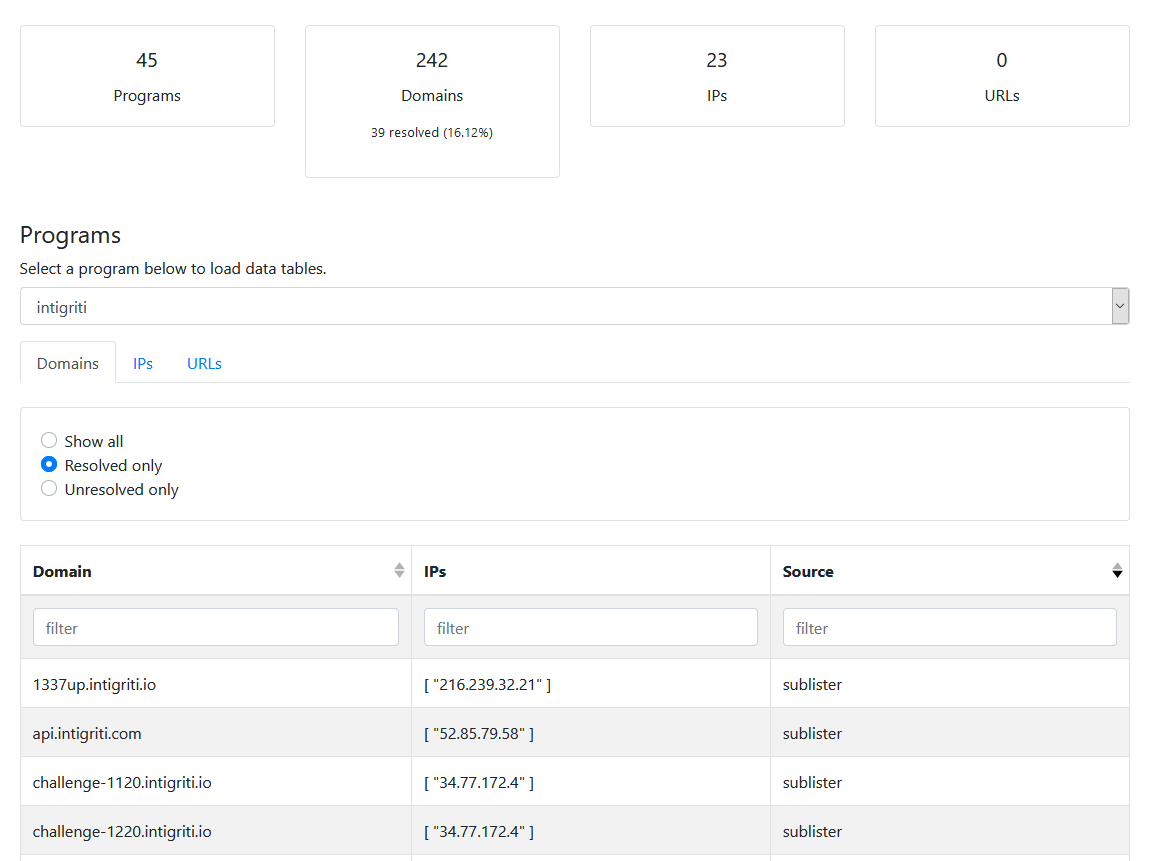Click the 52.85.79.58 IP cell
1156x861 pixels.
[591, 733]
